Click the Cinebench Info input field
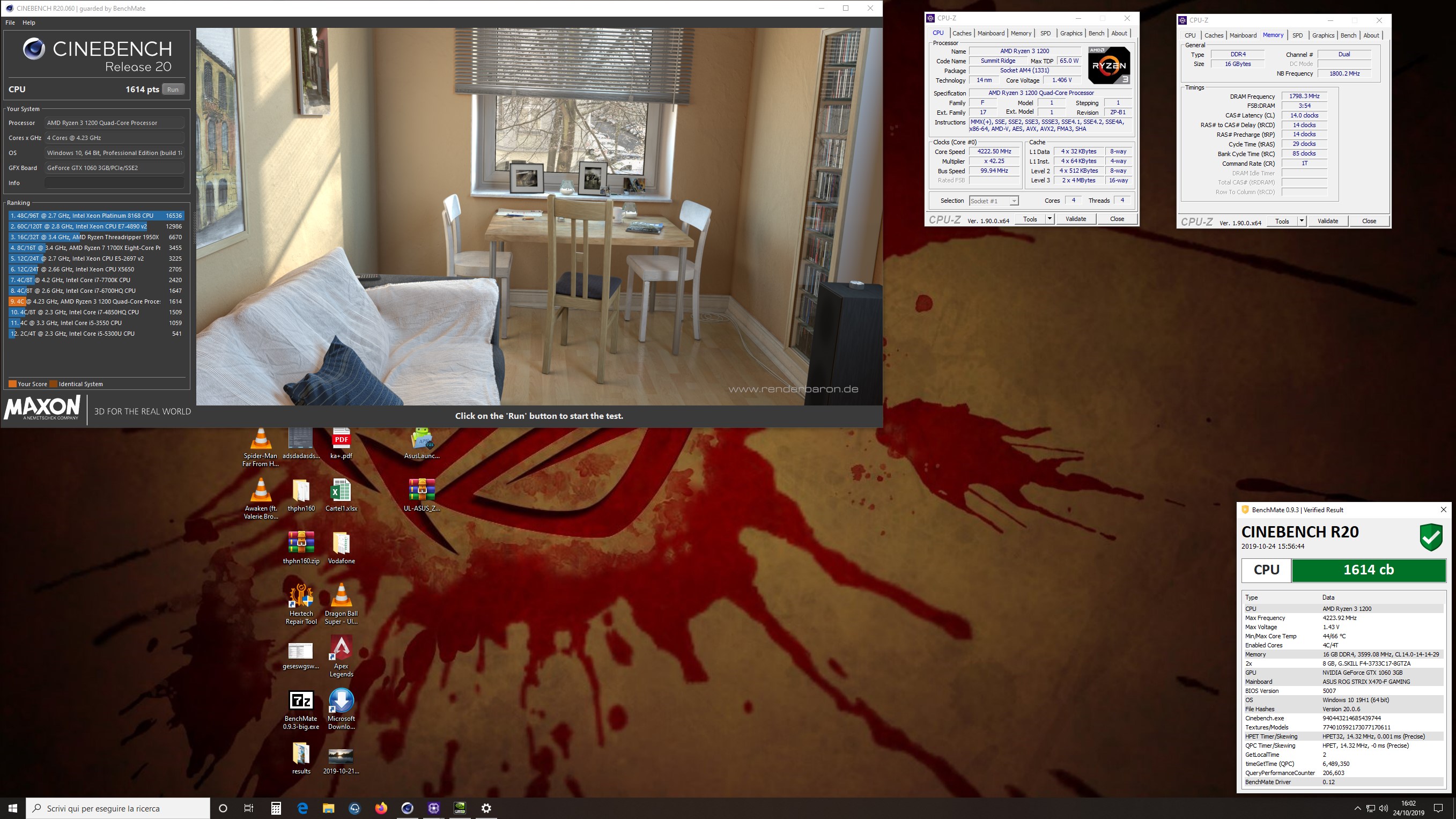This screenshot has height=819, width=1456. pos(114,182)
